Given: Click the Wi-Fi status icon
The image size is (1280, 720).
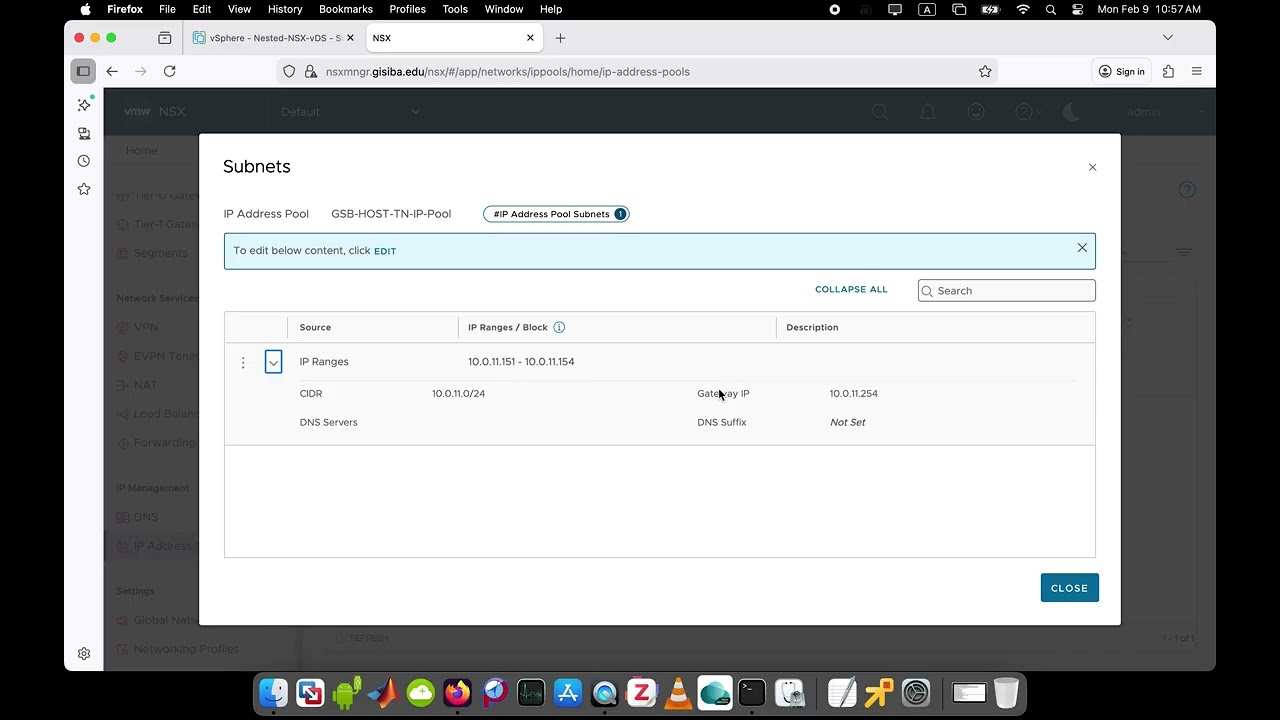Looking at the screenshot, I should tap(1022, 9).
